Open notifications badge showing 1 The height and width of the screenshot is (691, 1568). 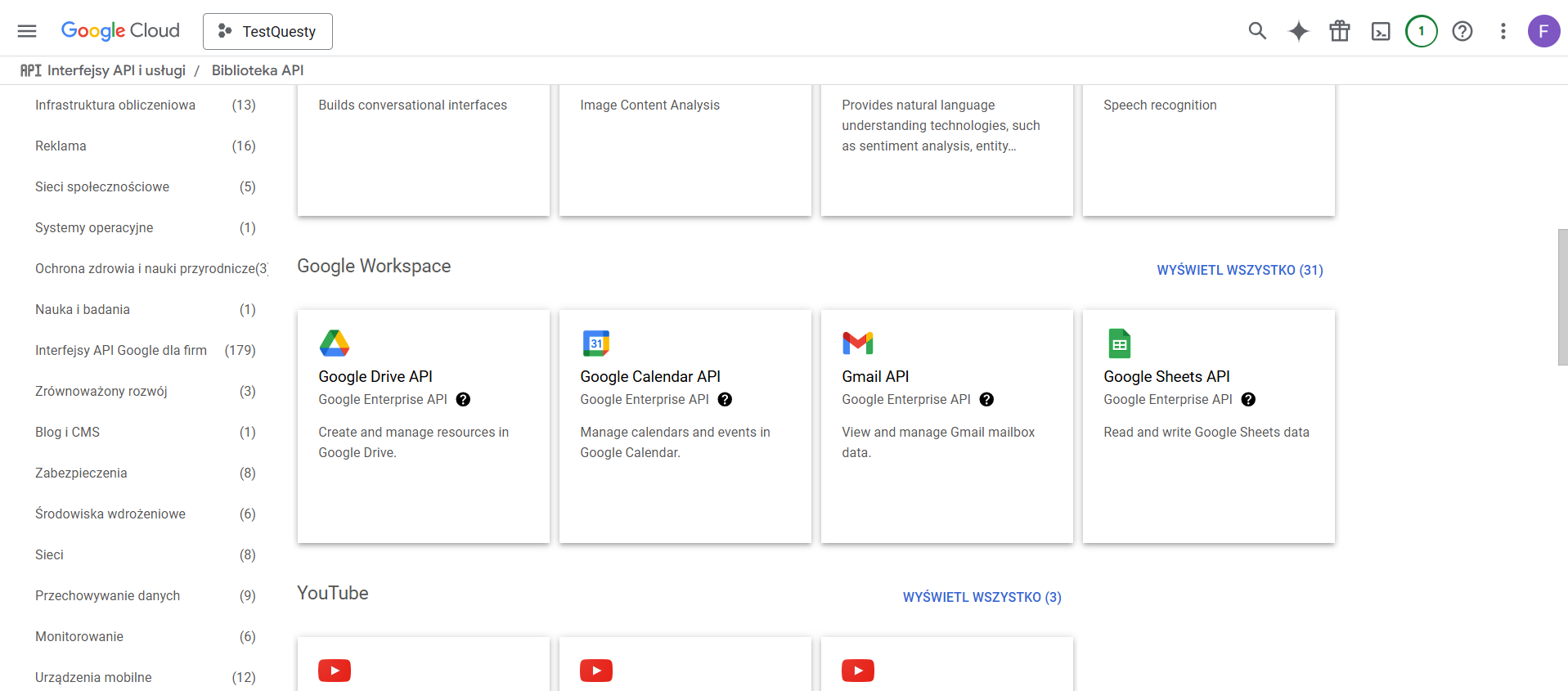[1422, 31]
